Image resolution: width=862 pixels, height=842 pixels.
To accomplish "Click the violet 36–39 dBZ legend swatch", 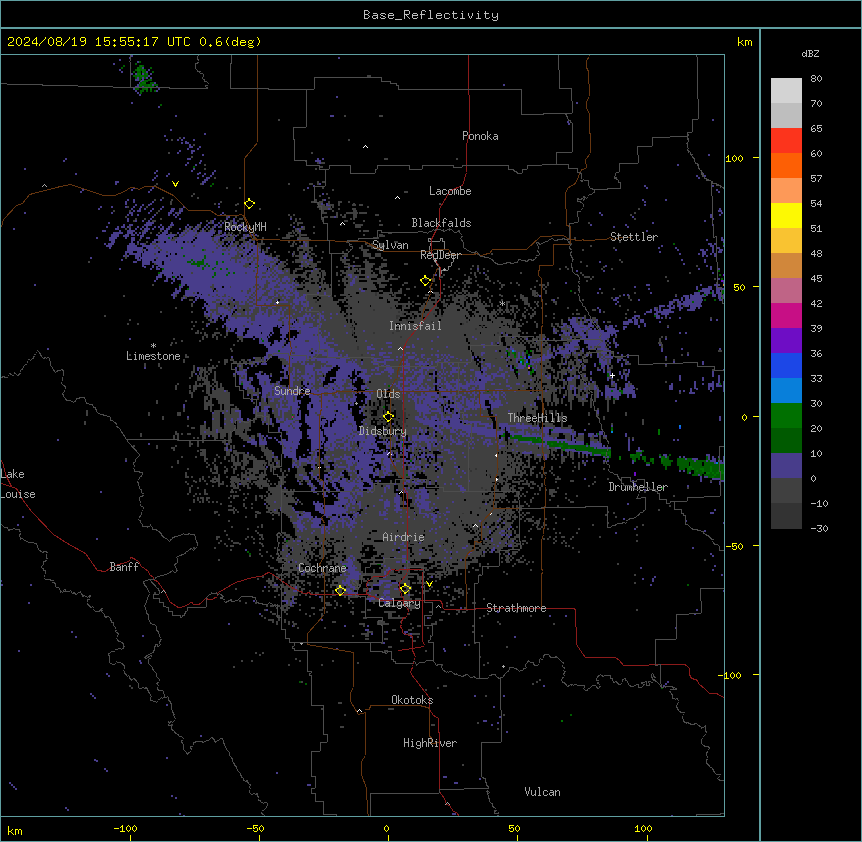I will (786, 341).
